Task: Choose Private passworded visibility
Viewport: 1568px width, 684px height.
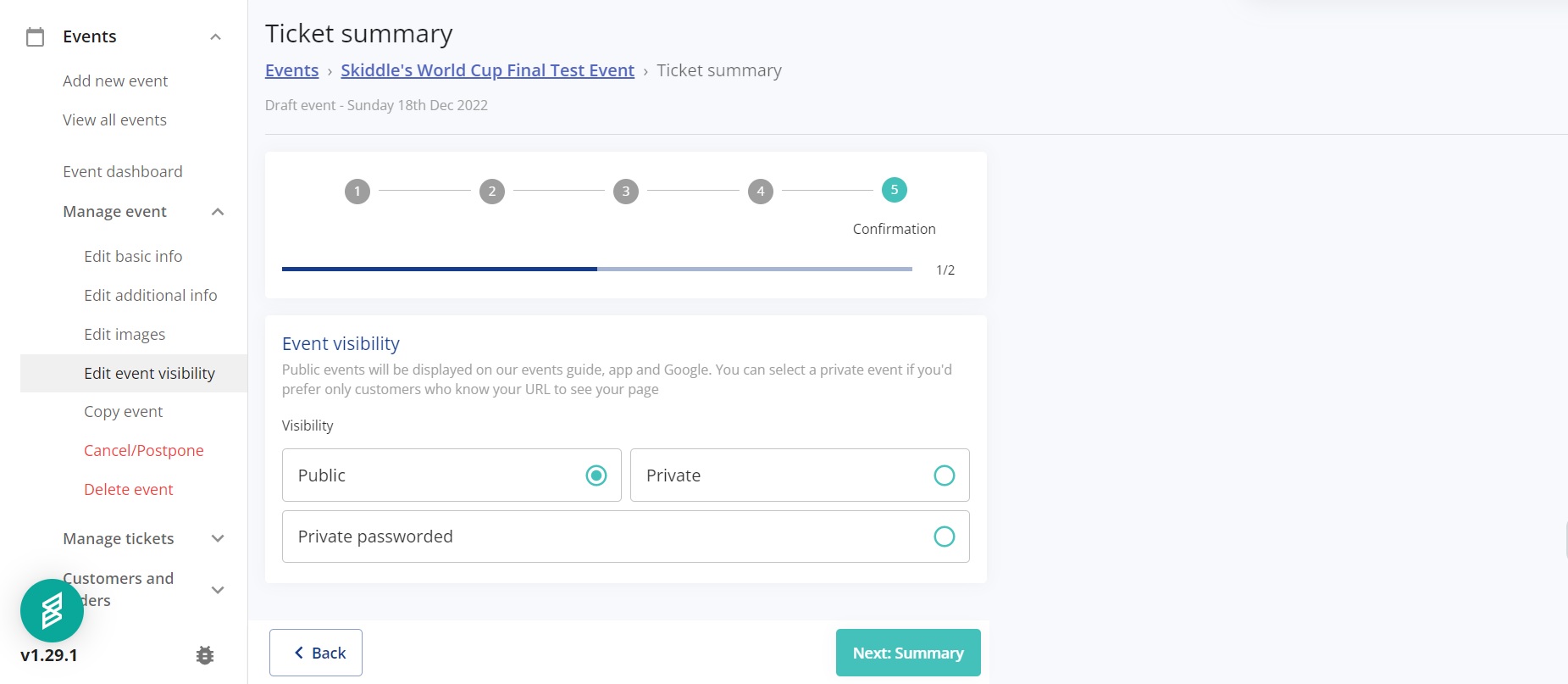Action: tap(944, 537)
